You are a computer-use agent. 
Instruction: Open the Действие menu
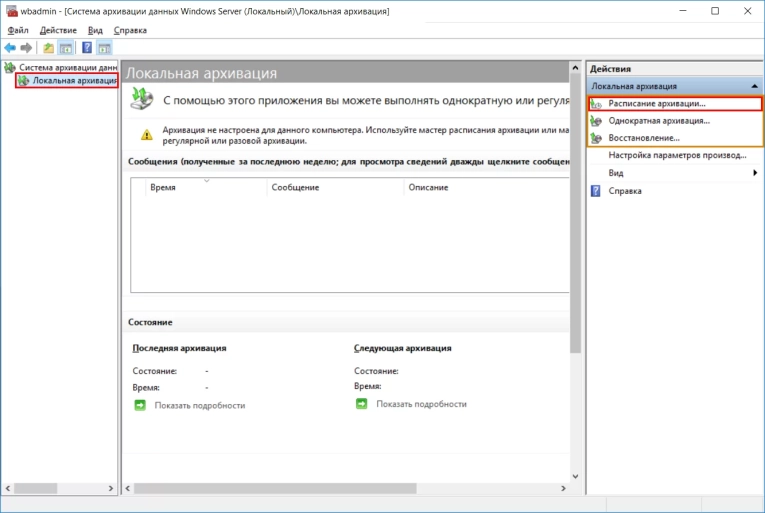(58, 30)
